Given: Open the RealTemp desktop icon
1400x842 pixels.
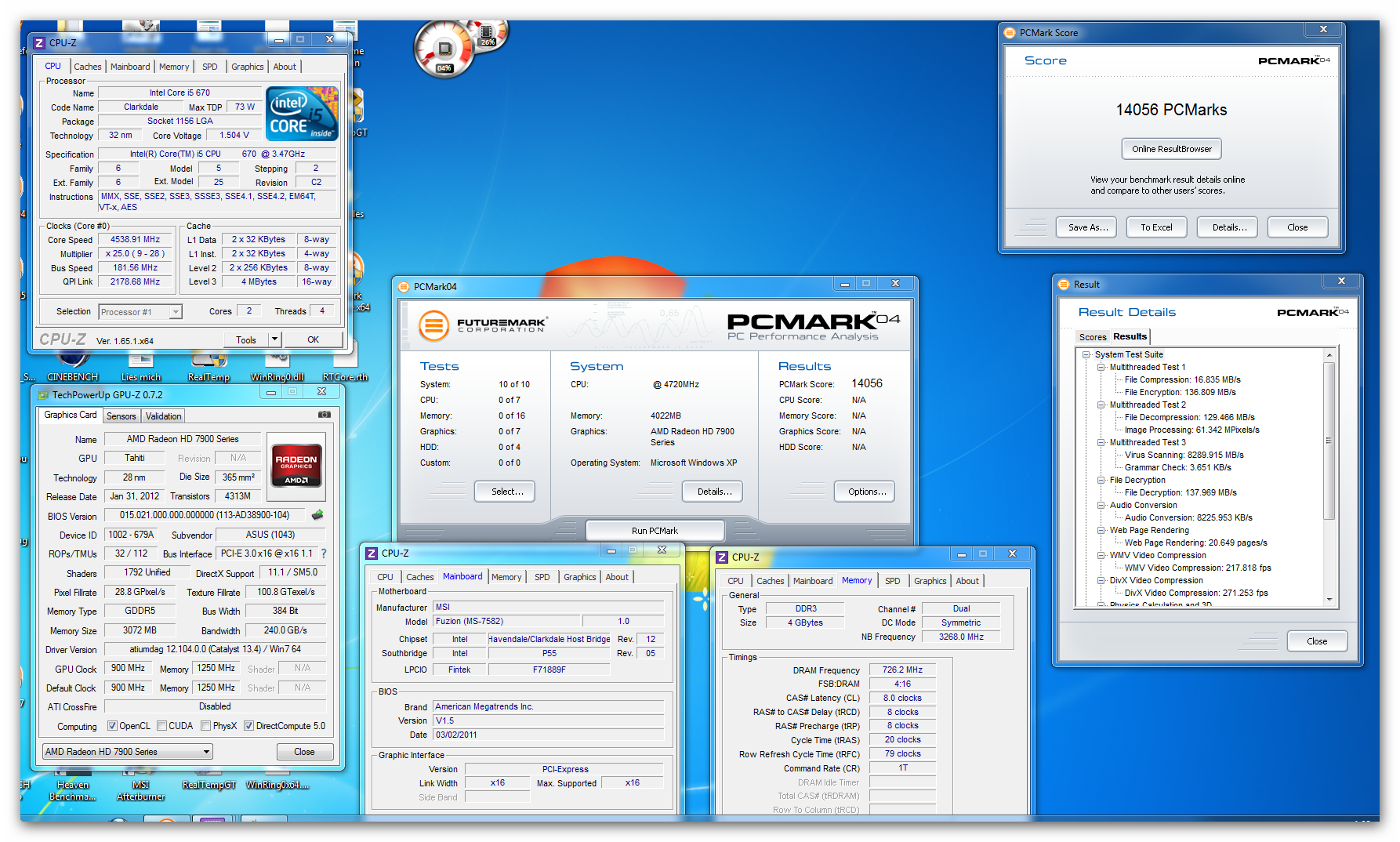Looking at the screenshot, I should click(x=209, y=365).
